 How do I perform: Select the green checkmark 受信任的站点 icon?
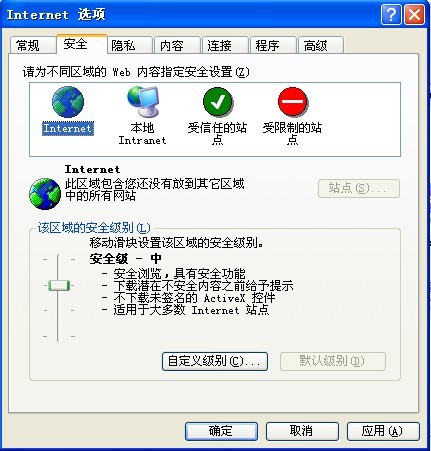217,102
